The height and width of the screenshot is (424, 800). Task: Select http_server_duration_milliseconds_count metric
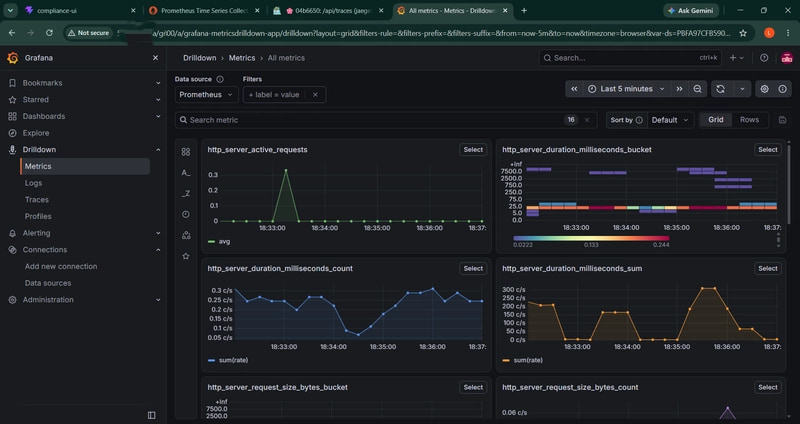(x=473, y=269)
